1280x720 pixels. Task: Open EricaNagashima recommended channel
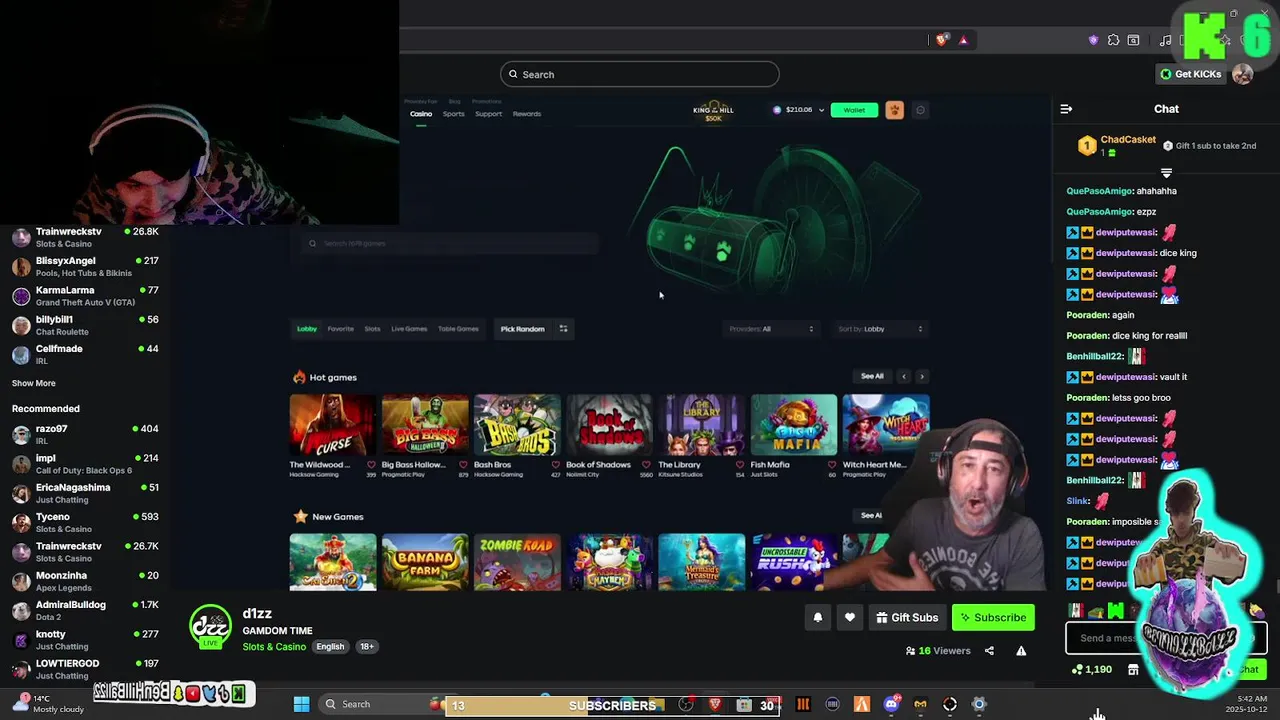(85, 493)
